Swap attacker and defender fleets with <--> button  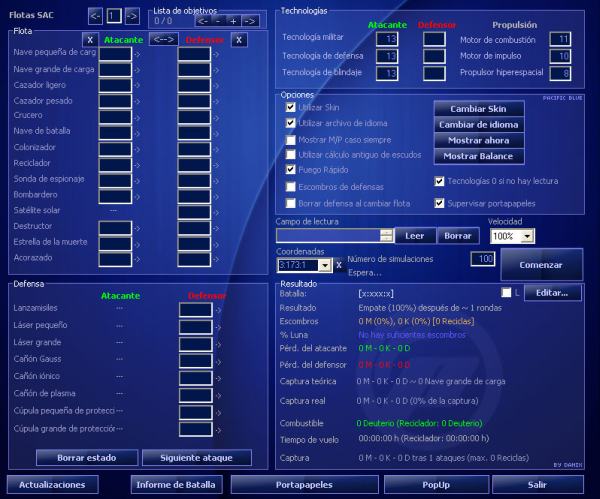(161, 39)
